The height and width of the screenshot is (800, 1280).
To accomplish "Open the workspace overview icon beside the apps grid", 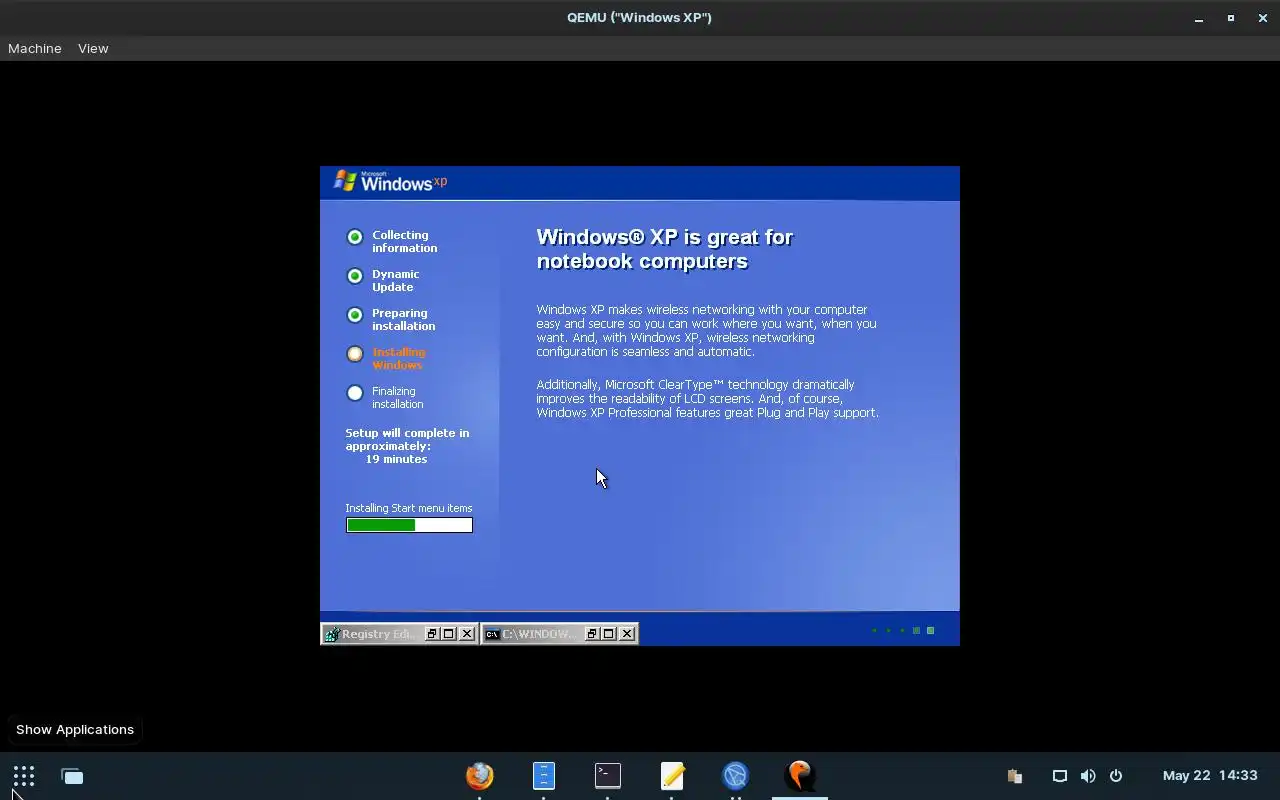I will click(x=72, y=776).
